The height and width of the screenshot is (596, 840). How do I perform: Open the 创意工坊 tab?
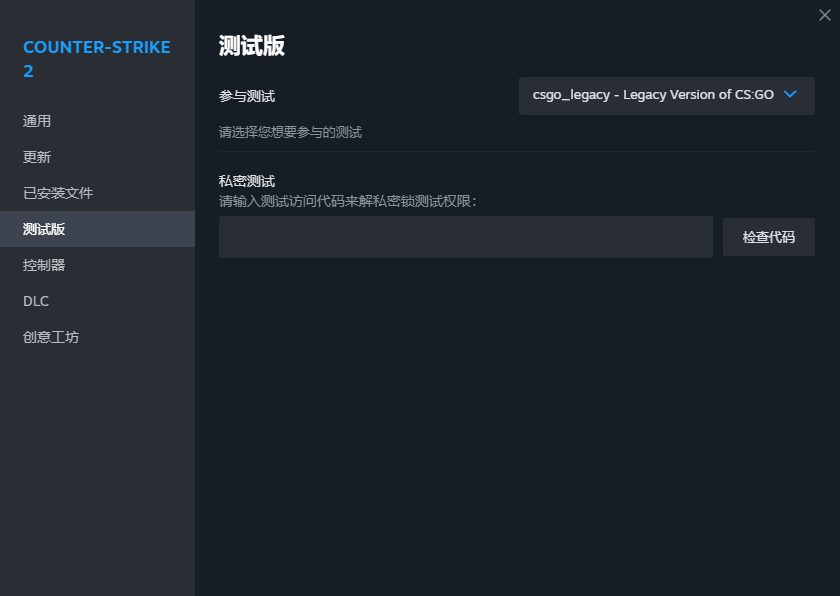(x=51, y=337)
